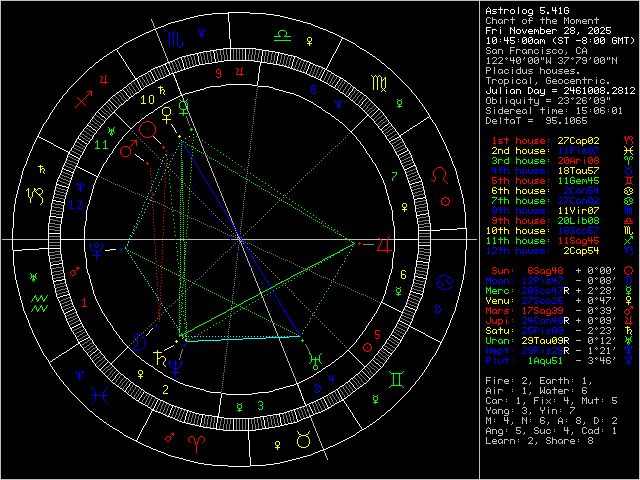Click the Scorpio sign glyph on the wheel
Viewport: 640px width, 480px height.
tap(176, 39)
